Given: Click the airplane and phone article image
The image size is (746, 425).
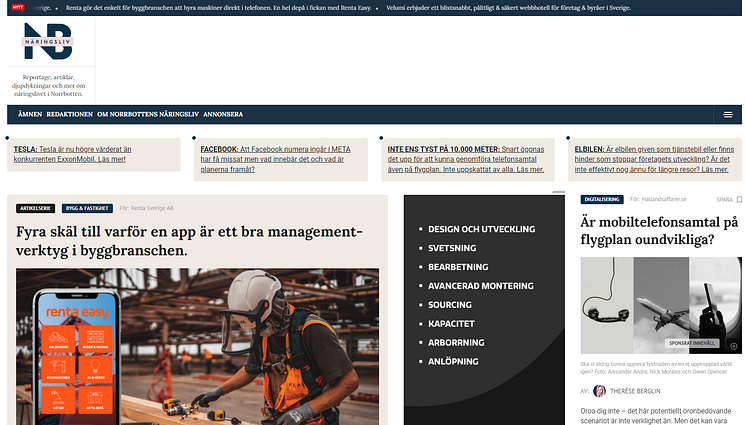Looking at the screenshot, I should pos(658,304).
